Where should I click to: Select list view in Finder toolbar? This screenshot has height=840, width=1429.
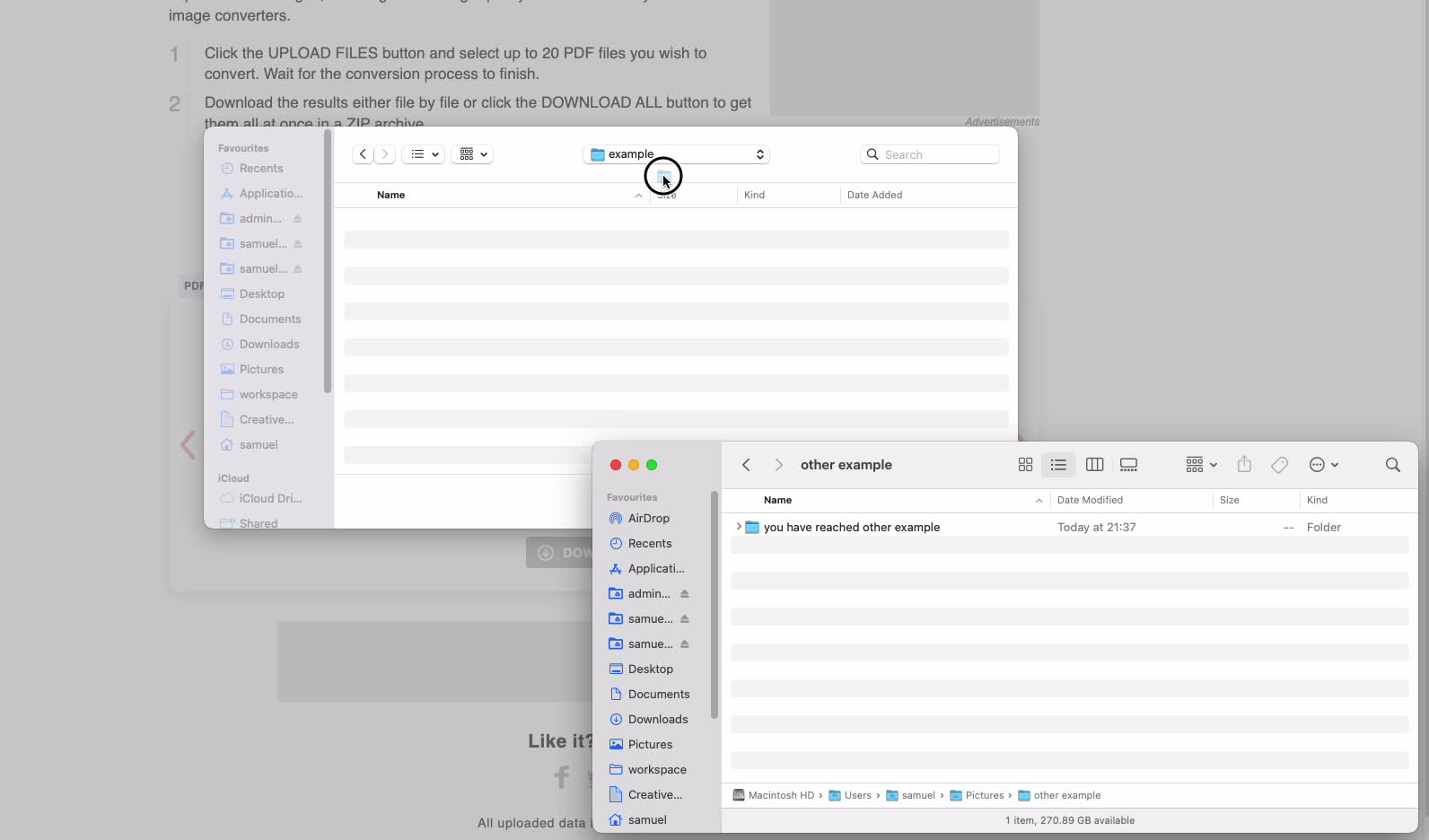coord(1058,465)
